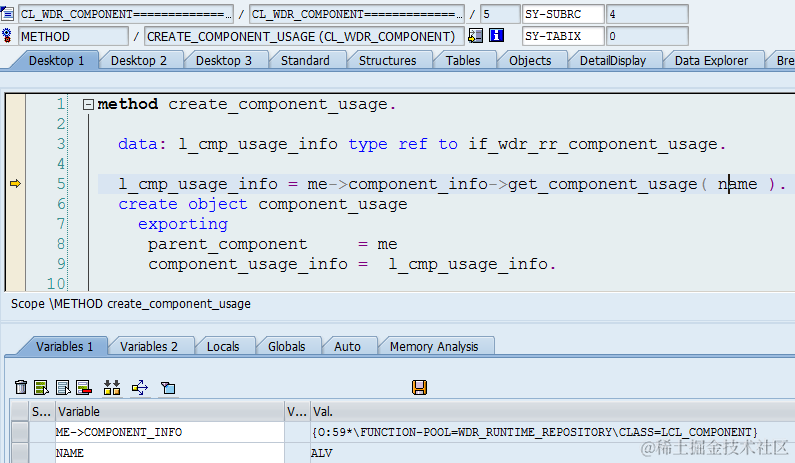The height and width of the screenshot is (463, 795).
Task: Click the SY-TABIX value 0 field
Action: [647, 36]
